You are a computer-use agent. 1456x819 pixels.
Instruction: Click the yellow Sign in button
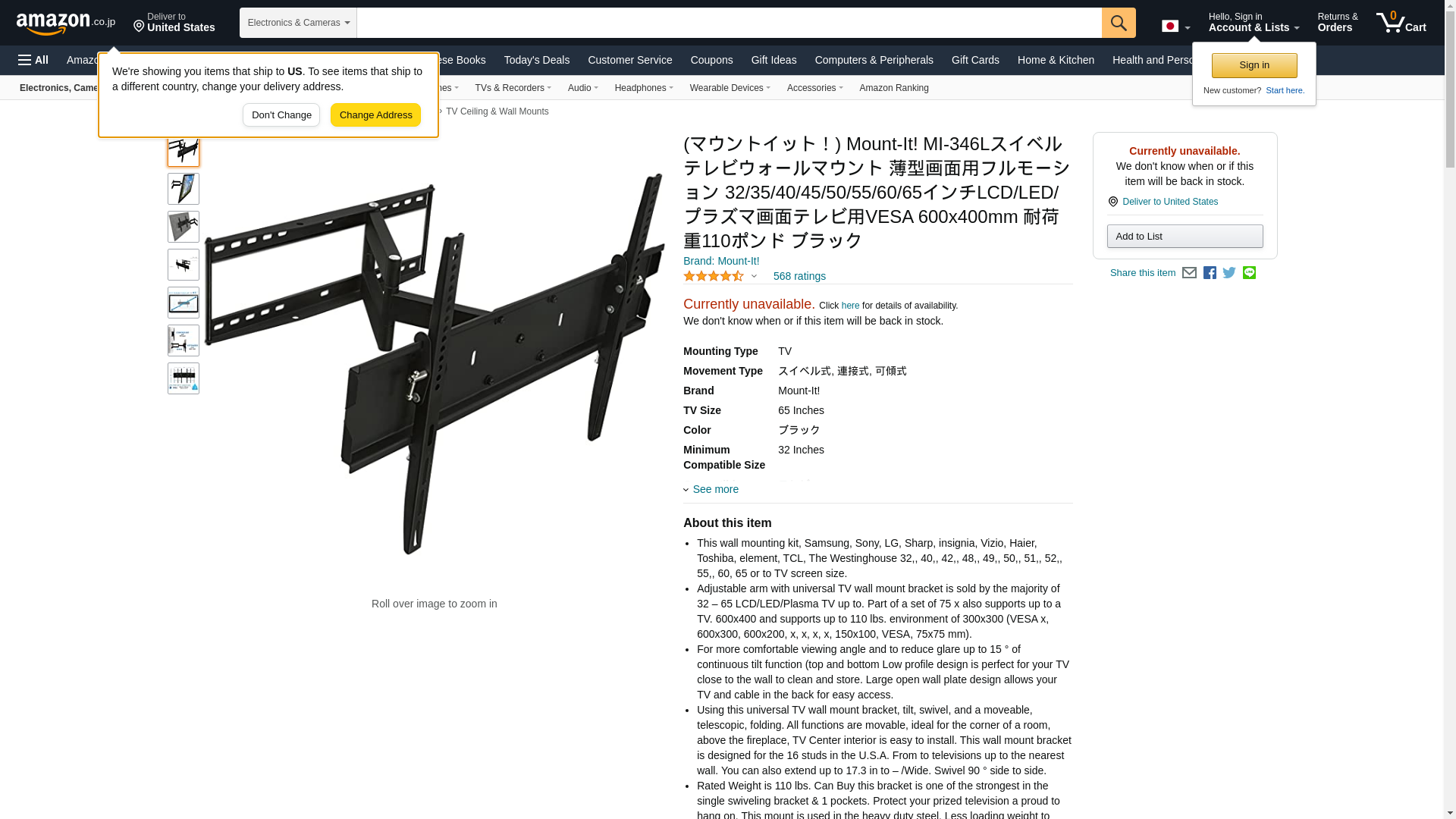click(1254, 65)
